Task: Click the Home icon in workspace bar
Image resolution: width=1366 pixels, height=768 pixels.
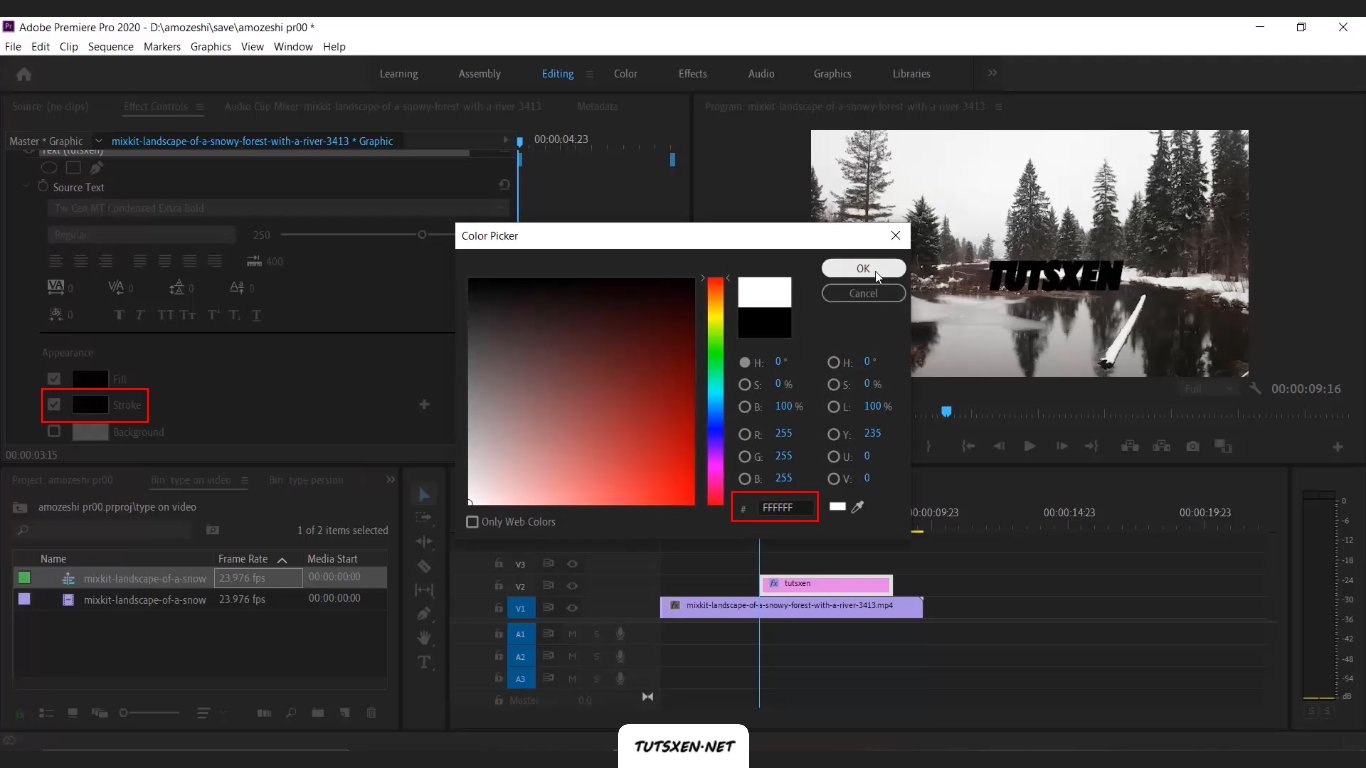Action: (24, 74)
